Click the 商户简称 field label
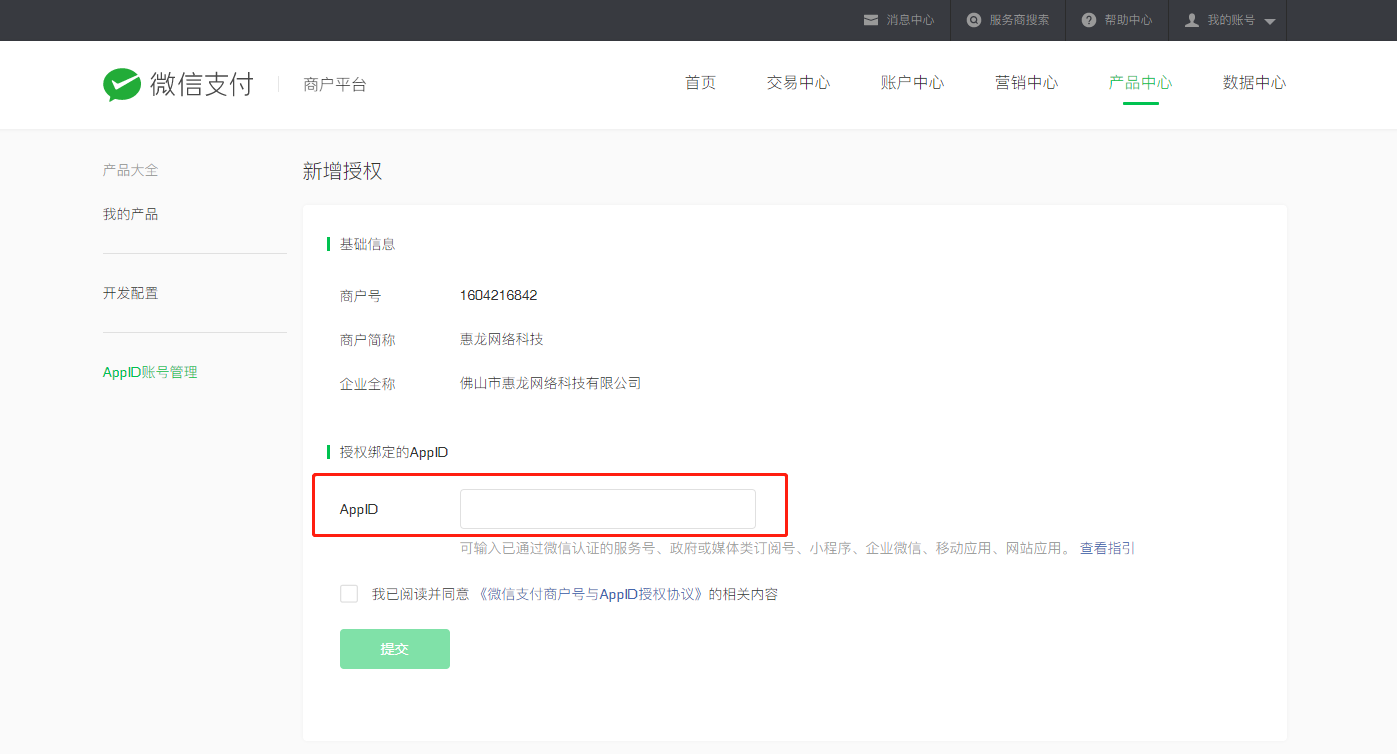 (367, 340)
